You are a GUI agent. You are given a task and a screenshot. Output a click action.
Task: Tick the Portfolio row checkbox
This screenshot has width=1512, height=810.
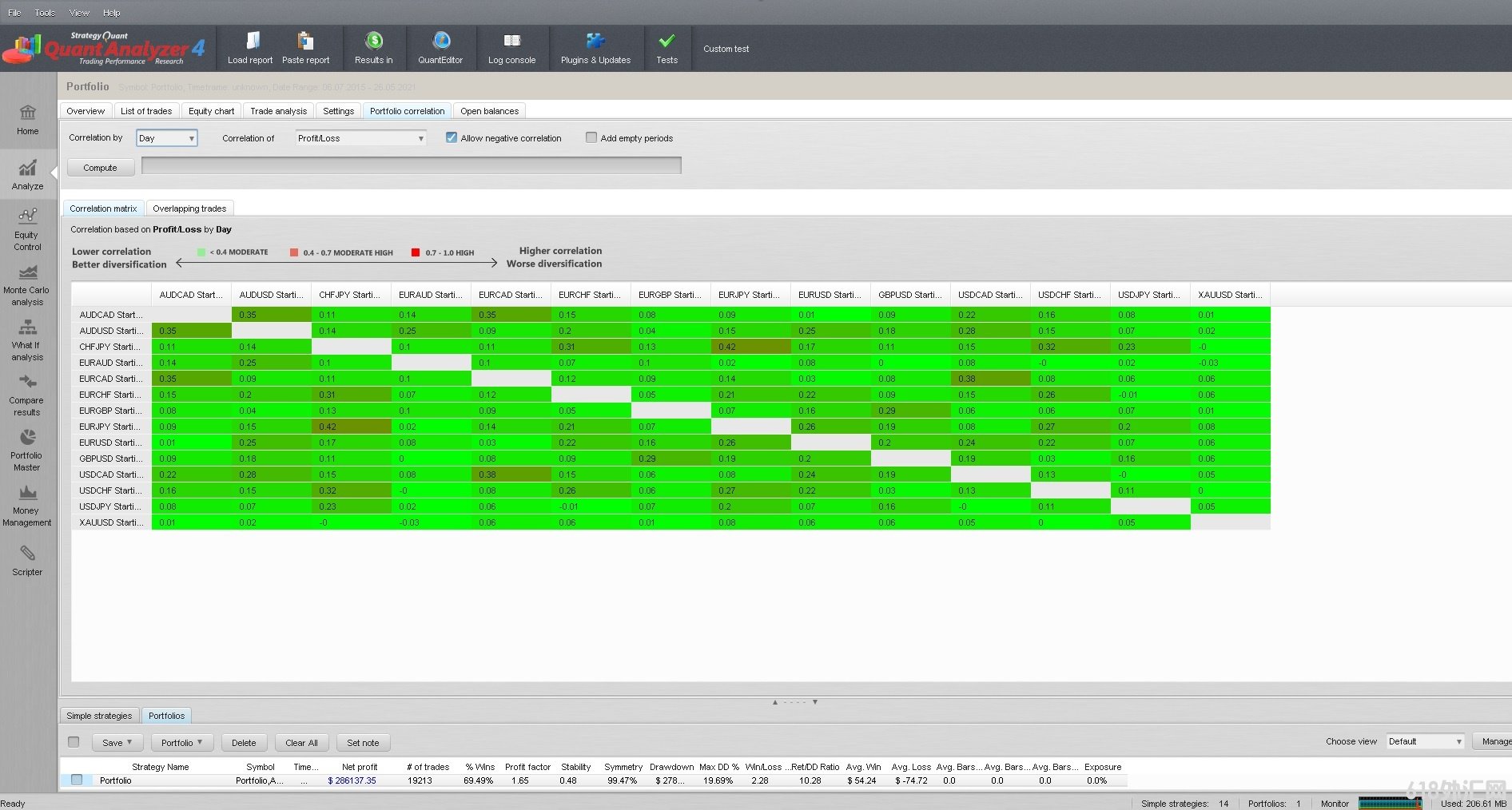pos(77,780)
